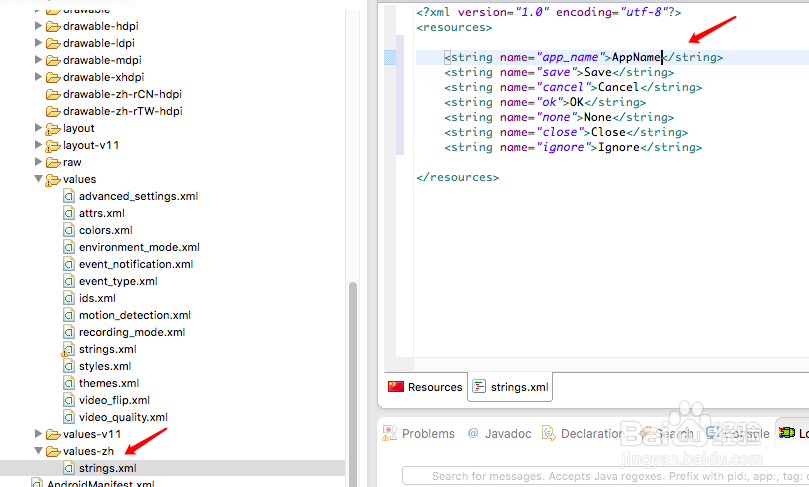Click the LogCat message search field
The width and height of the screenshot is (809, 487).
(606, 476)
